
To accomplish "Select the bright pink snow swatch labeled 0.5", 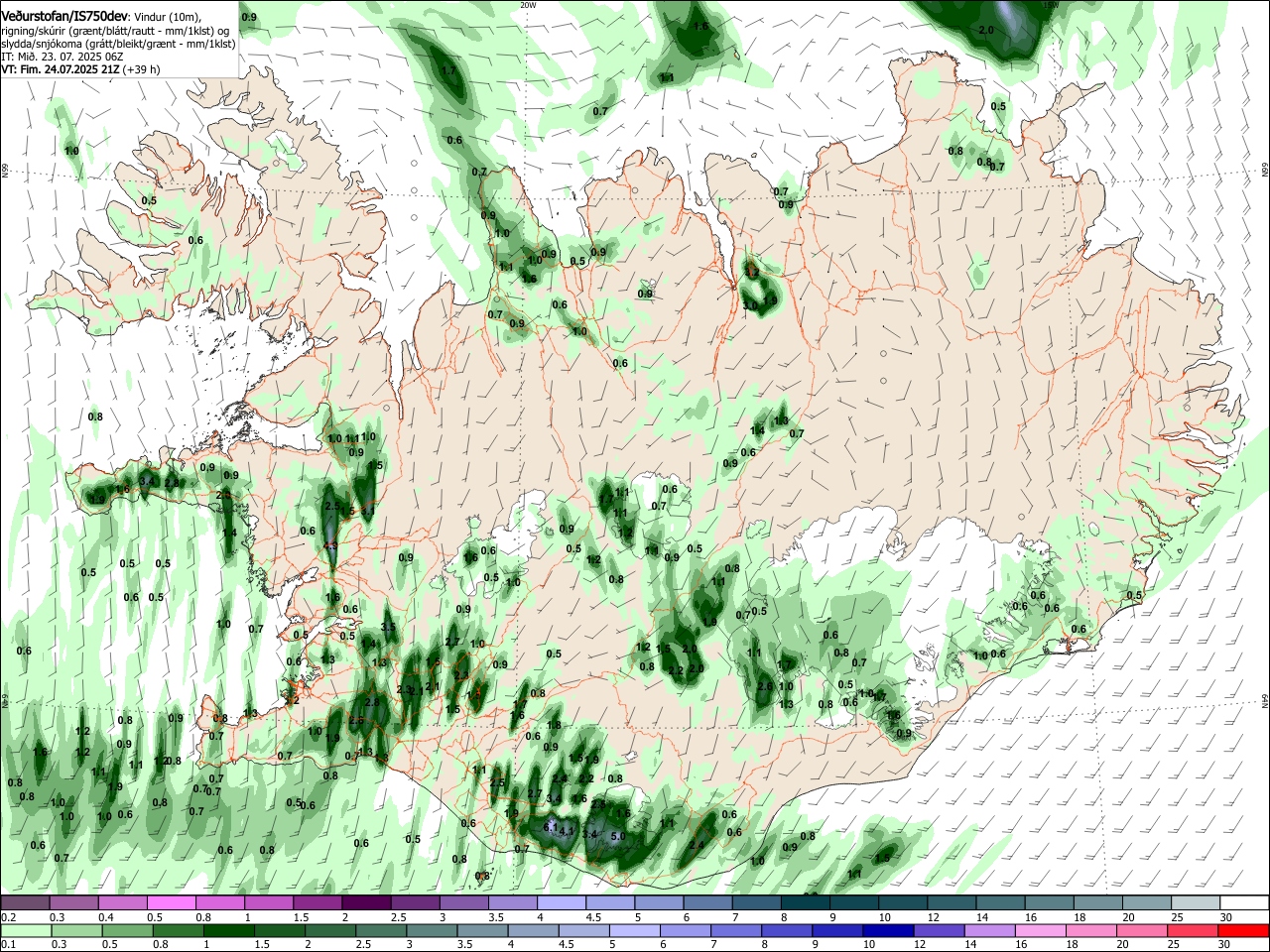I will pos(172,902).
